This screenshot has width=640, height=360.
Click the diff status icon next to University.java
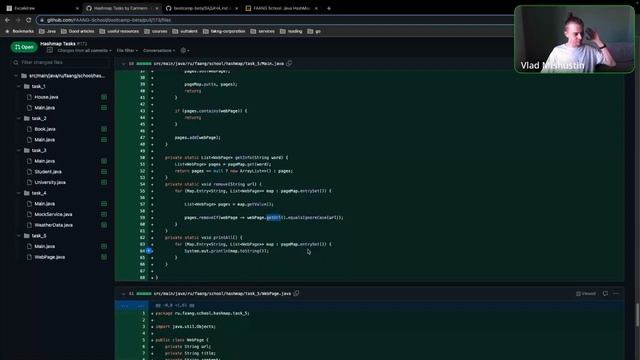click(x=104, y=182)
